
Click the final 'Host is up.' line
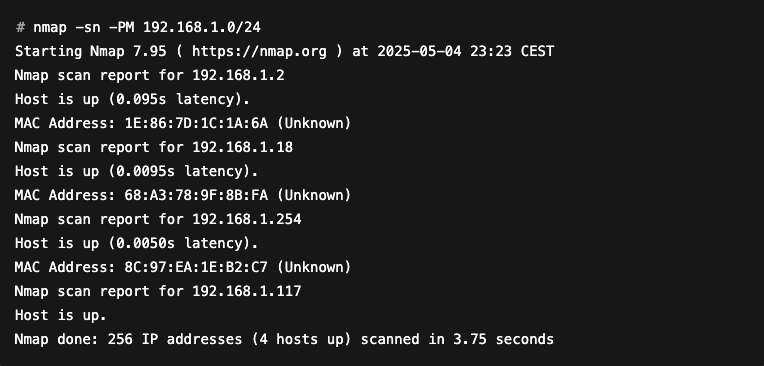60,315
